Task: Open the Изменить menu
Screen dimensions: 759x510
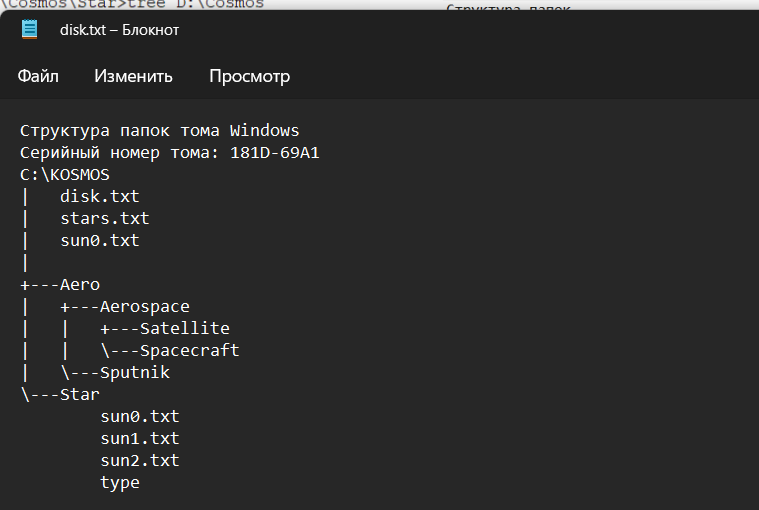Action: [x=133, y=76]
